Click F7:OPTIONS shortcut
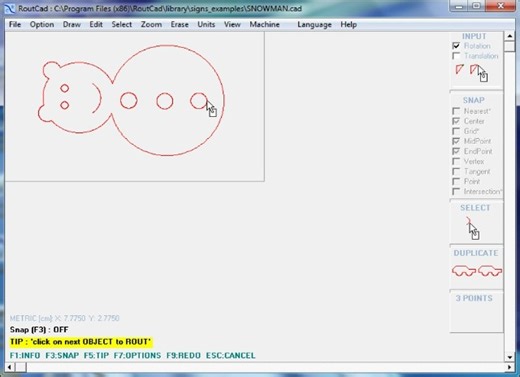Image resolution: width=520 pixels, height=377 pixels. coord(137,355)
